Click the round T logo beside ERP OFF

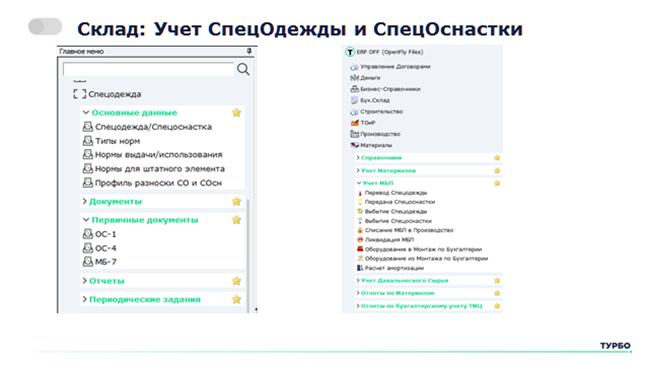click(350, 52)
